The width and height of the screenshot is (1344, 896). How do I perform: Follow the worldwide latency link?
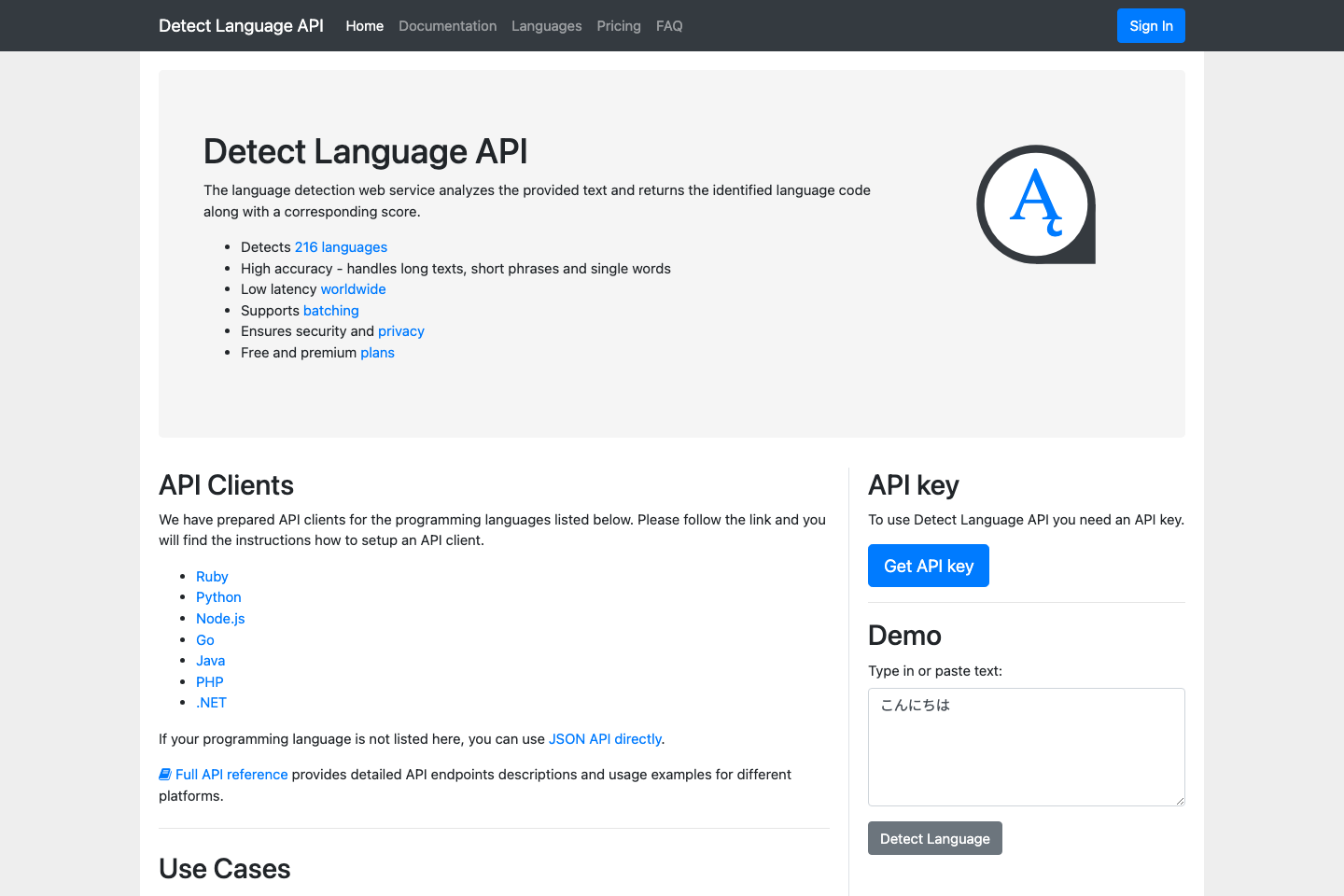[x=353, y=288]
